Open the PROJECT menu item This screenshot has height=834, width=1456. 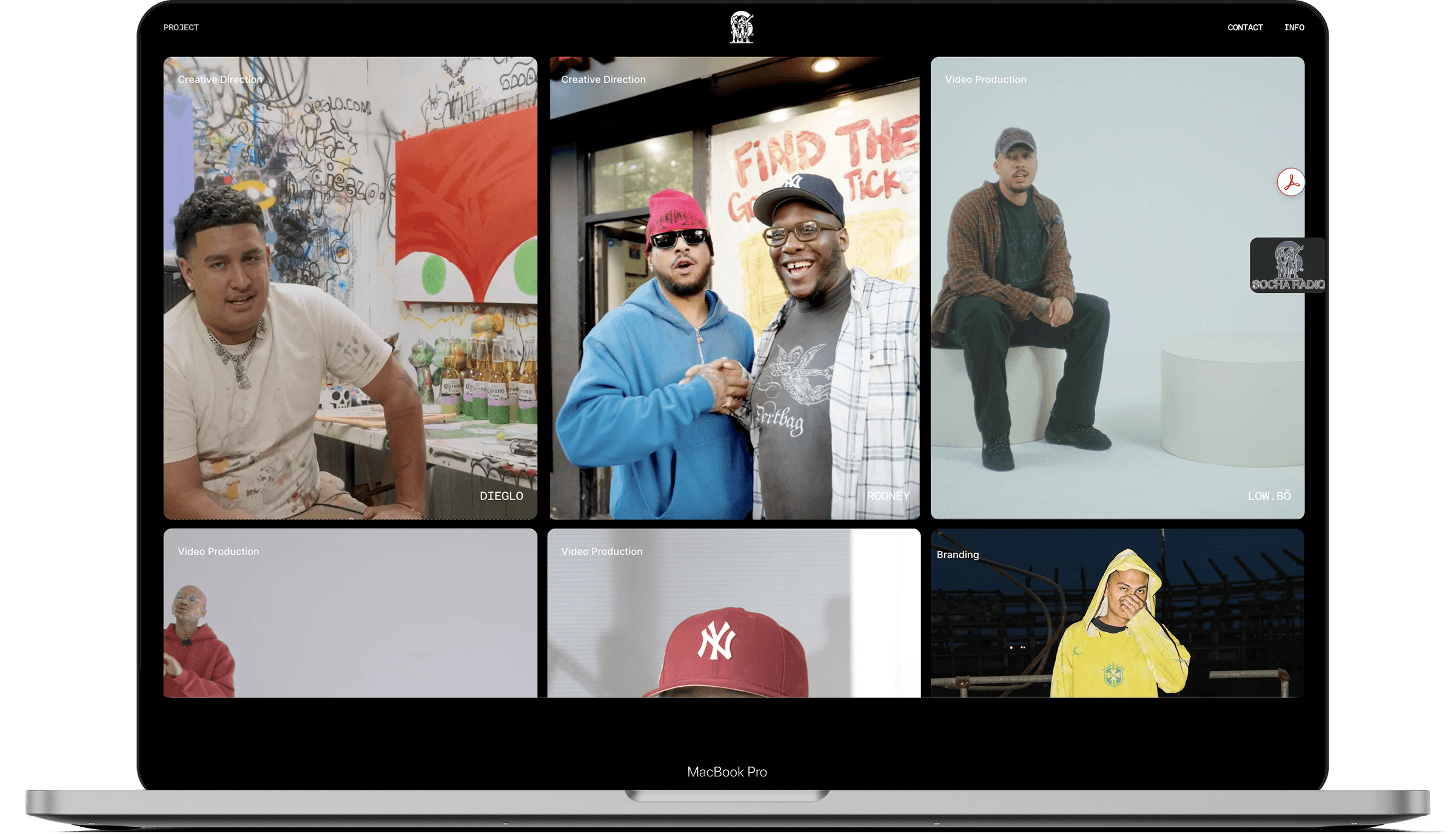click(x=181, y=27)
